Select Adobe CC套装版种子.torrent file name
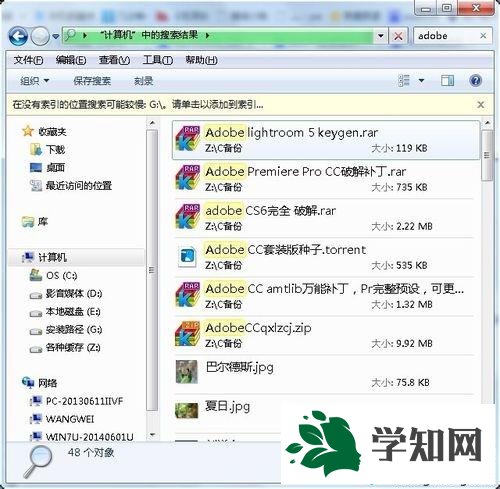500x489 pixels. 285,250
